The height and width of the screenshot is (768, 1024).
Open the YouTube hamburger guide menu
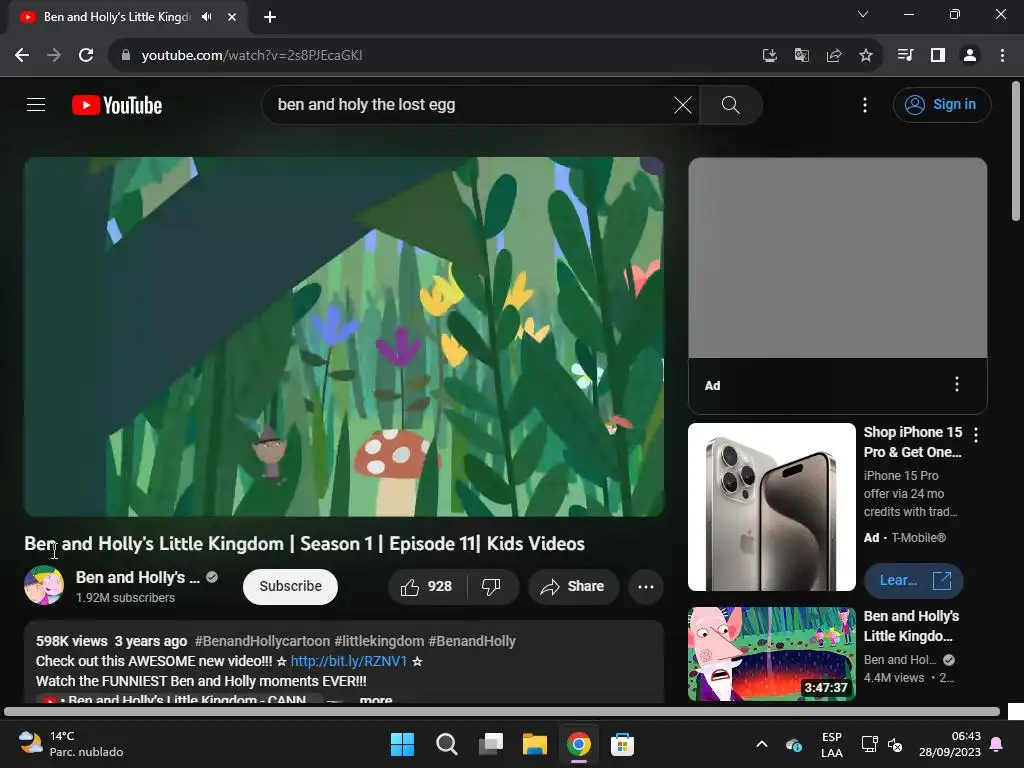pyautogui.click(x=36, y=104)
